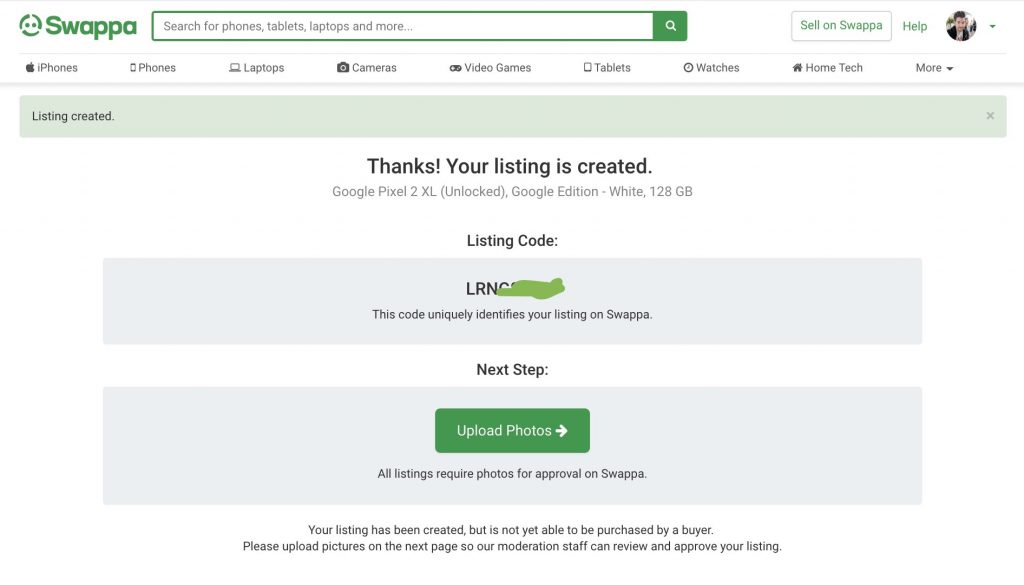The height and width of the screenshot is (585, 1024).
Task: Click the camera icon beside Cameras
Action: (343, 68)
